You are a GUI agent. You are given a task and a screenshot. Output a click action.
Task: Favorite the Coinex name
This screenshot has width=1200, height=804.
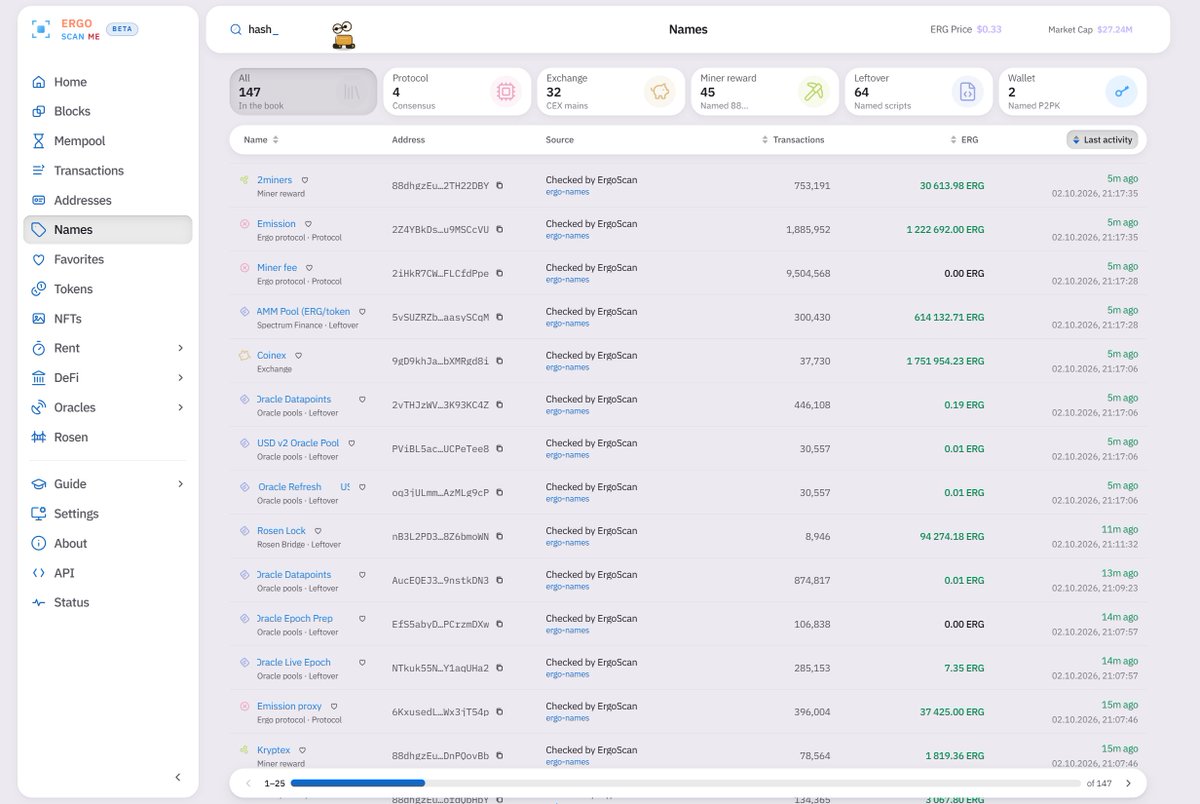click(x=298, y=355)
